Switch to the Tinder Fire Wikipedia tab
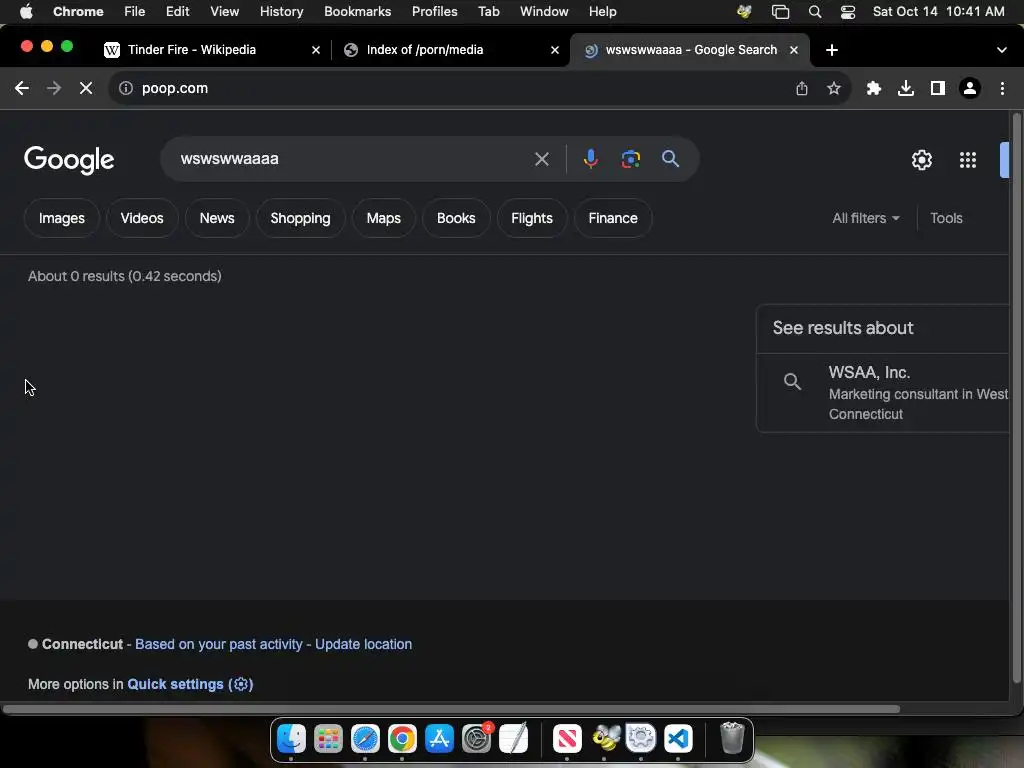Screen dimensions: 1024x768 click(x=212, y=50)
